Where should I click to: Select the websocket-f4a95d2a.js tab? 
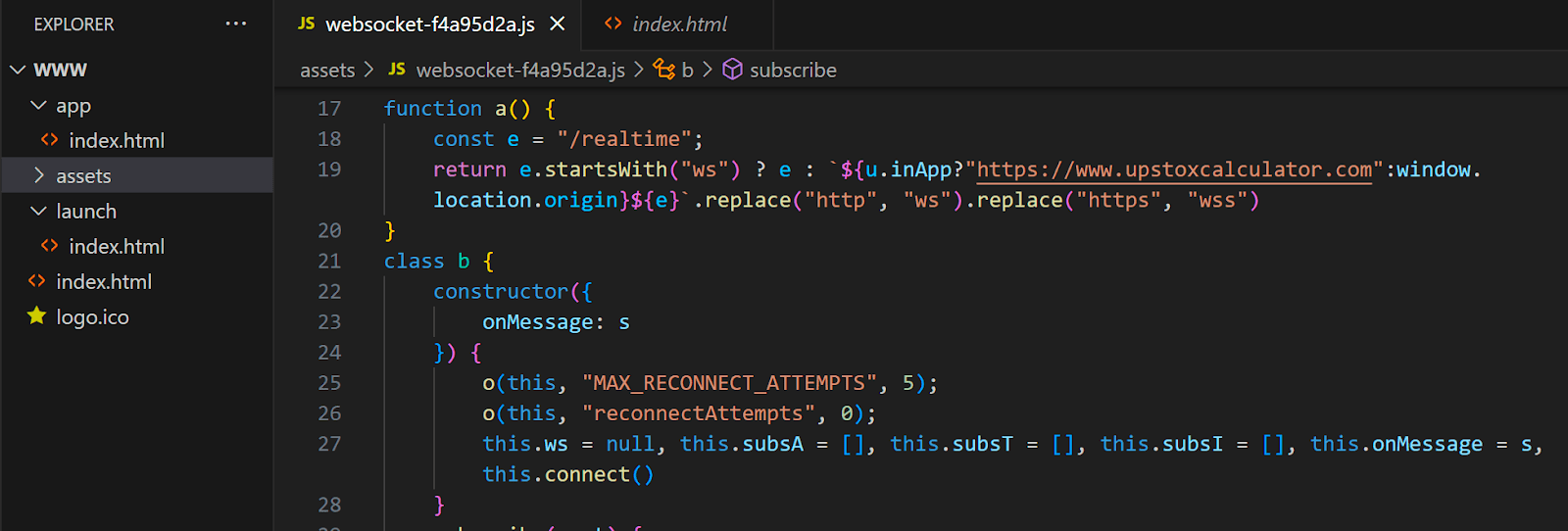coord(429,24)
